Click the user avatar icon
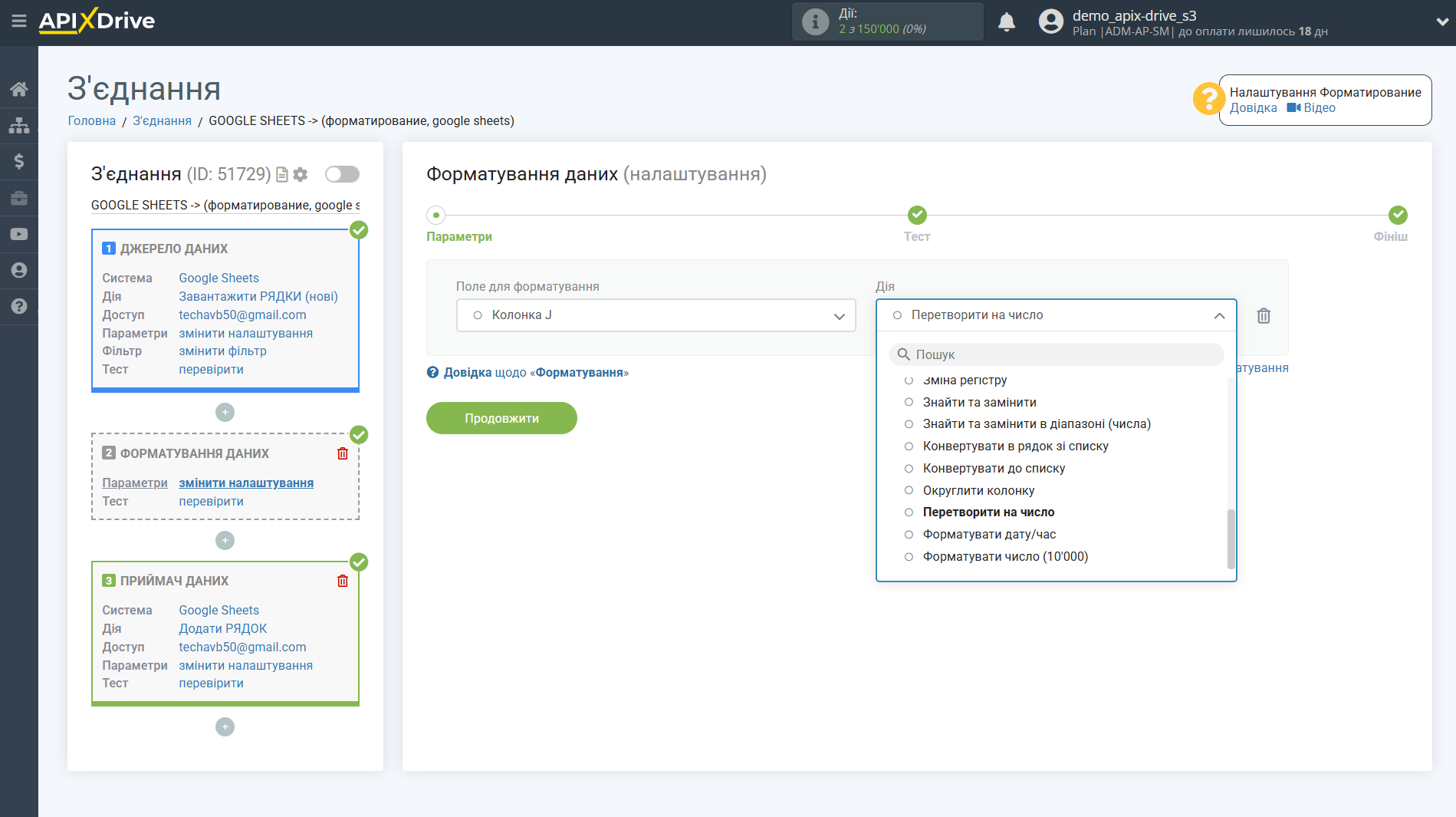 (1051, 21)
